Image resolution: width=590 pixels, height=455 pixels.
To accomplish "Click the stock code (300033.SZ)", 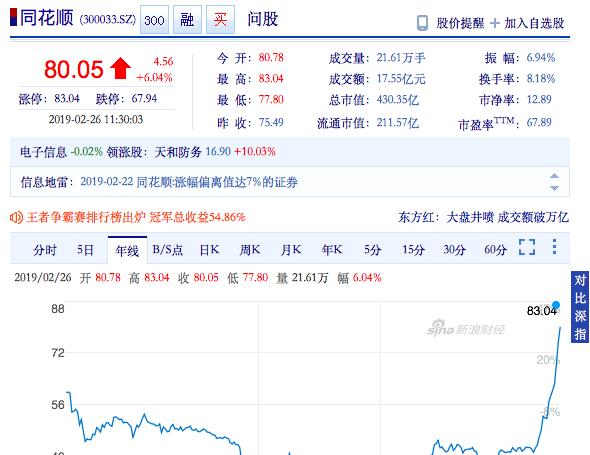I will click(x=108, y=20).
